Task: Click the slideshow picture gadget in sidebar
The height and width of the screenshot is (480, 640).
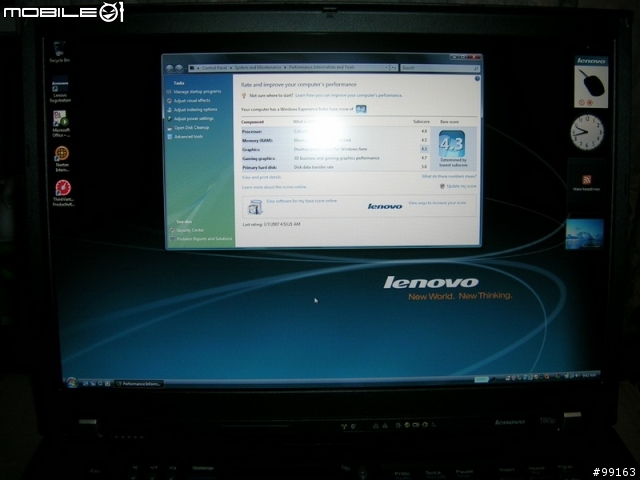Action: click(x=584, y=234)
